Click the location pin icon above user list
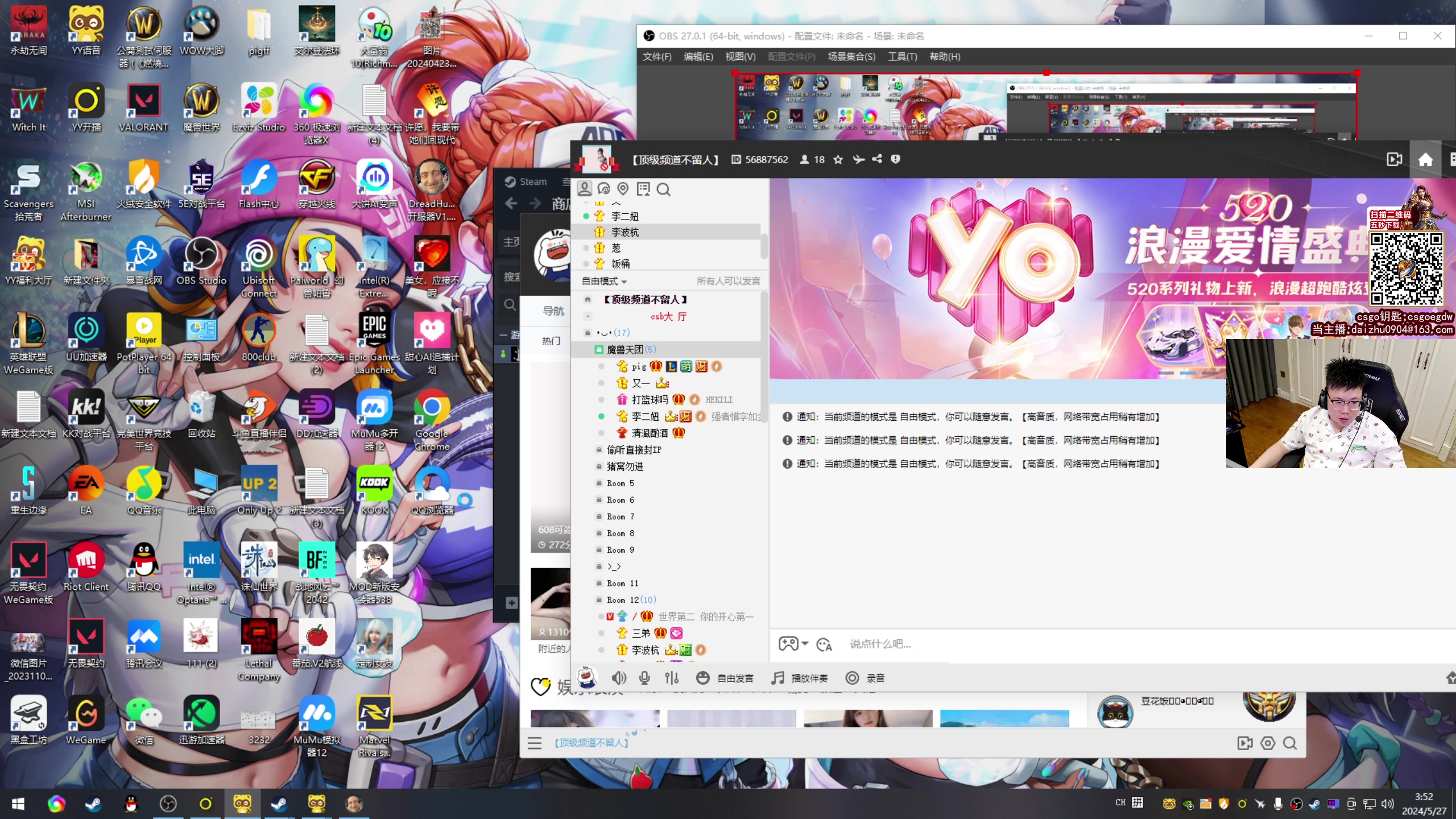 [x=623, y=188]
